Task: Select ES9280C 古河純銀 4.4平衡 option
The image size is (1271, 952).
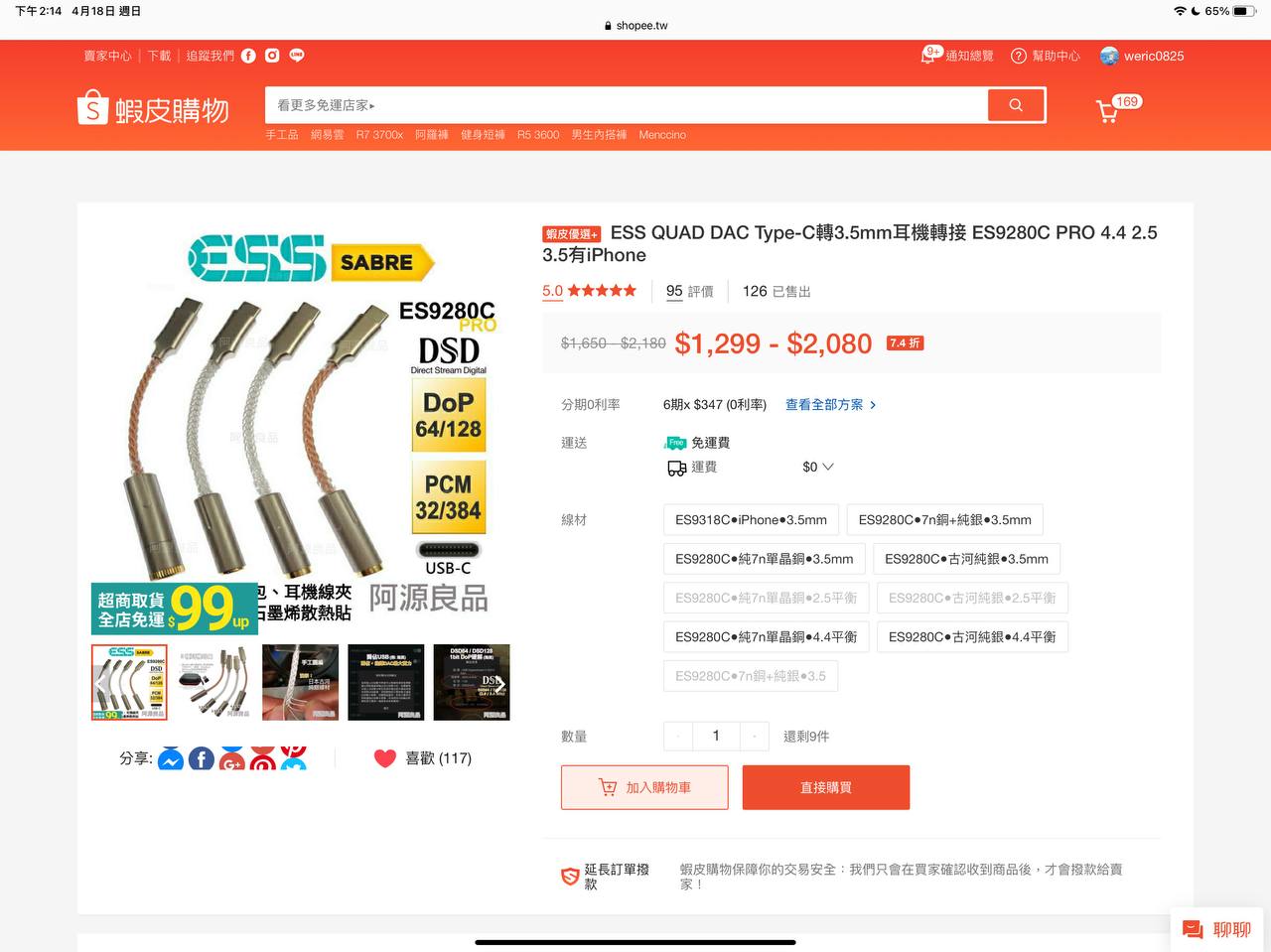Action: 972,637
